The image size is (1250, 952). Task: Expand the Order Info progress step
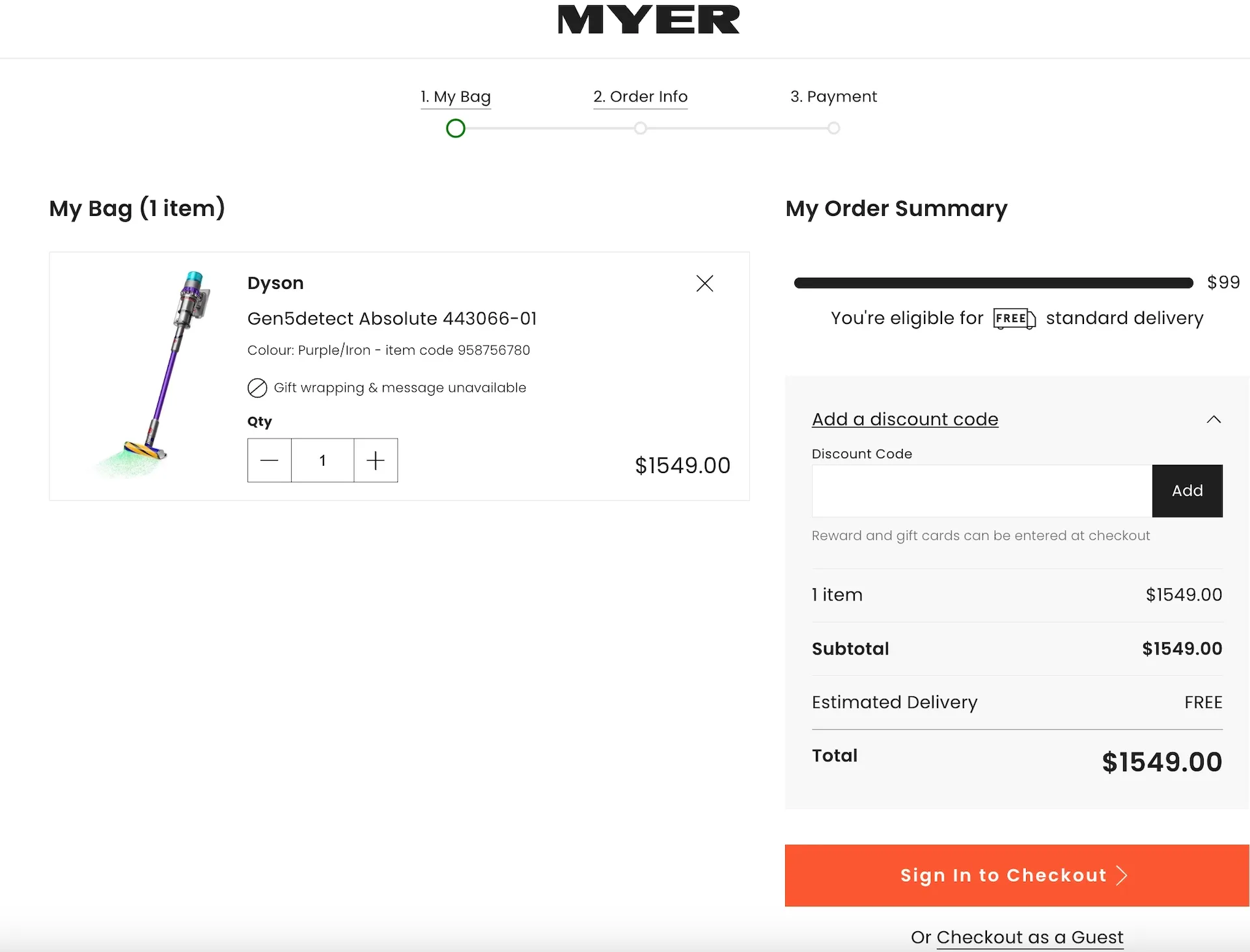coord(640,128)
